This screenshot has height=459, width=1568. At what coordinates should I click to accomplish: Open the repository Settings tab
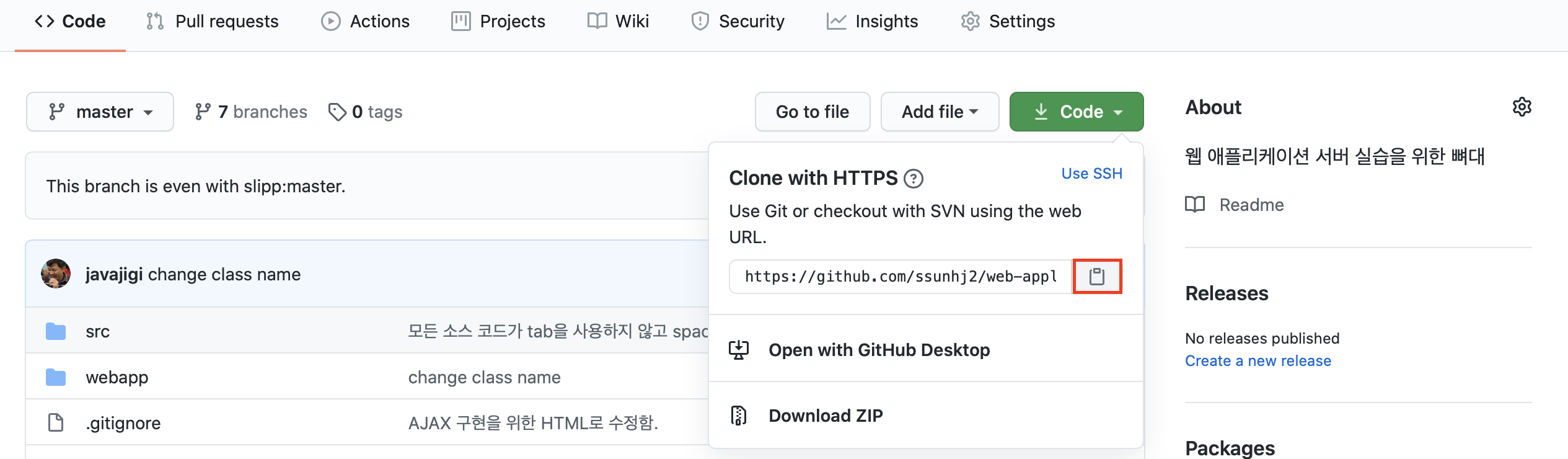pyautogui.click(x=1008, y=22)
